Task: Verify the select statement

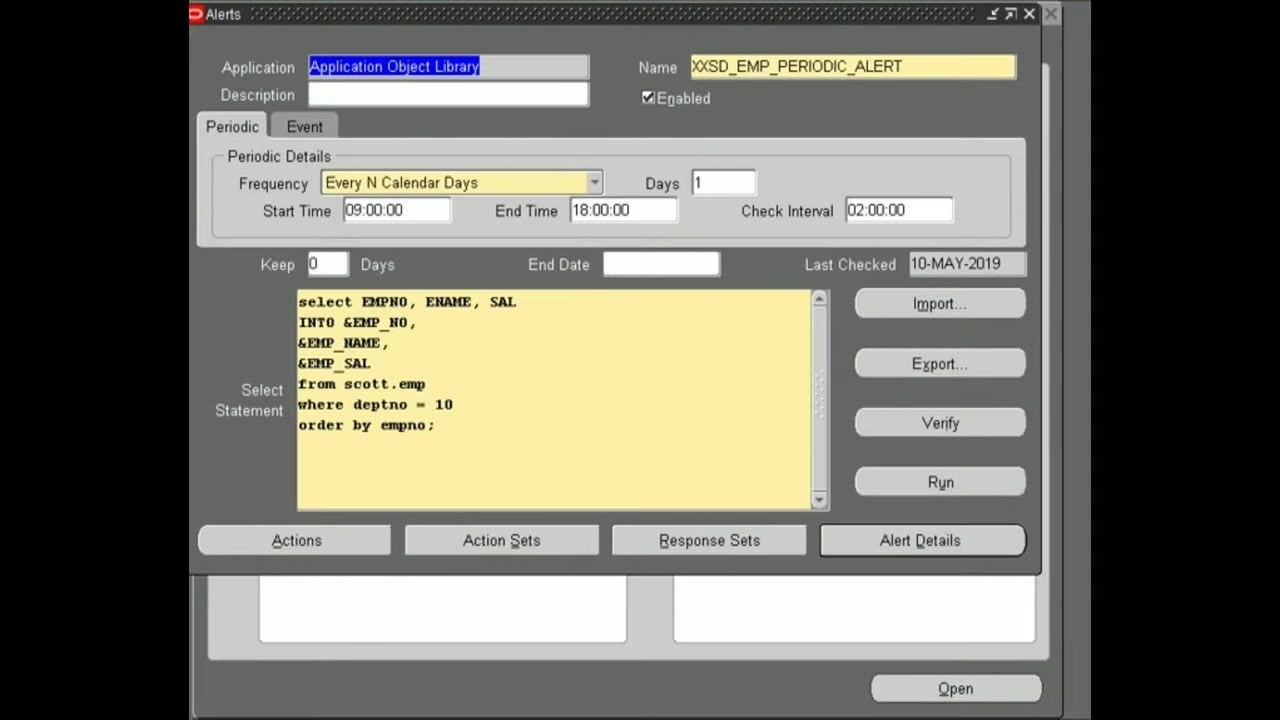Action: coord(940,423)
